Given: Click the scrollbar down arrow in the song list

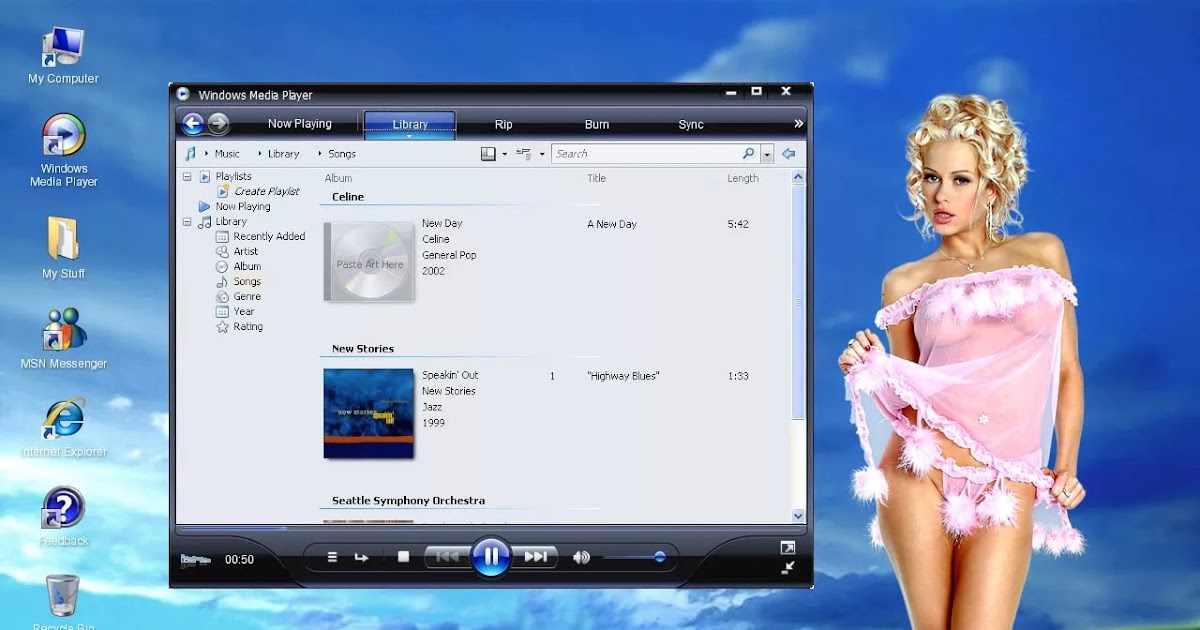Looking at the screenshot, I should click(798, 515).
